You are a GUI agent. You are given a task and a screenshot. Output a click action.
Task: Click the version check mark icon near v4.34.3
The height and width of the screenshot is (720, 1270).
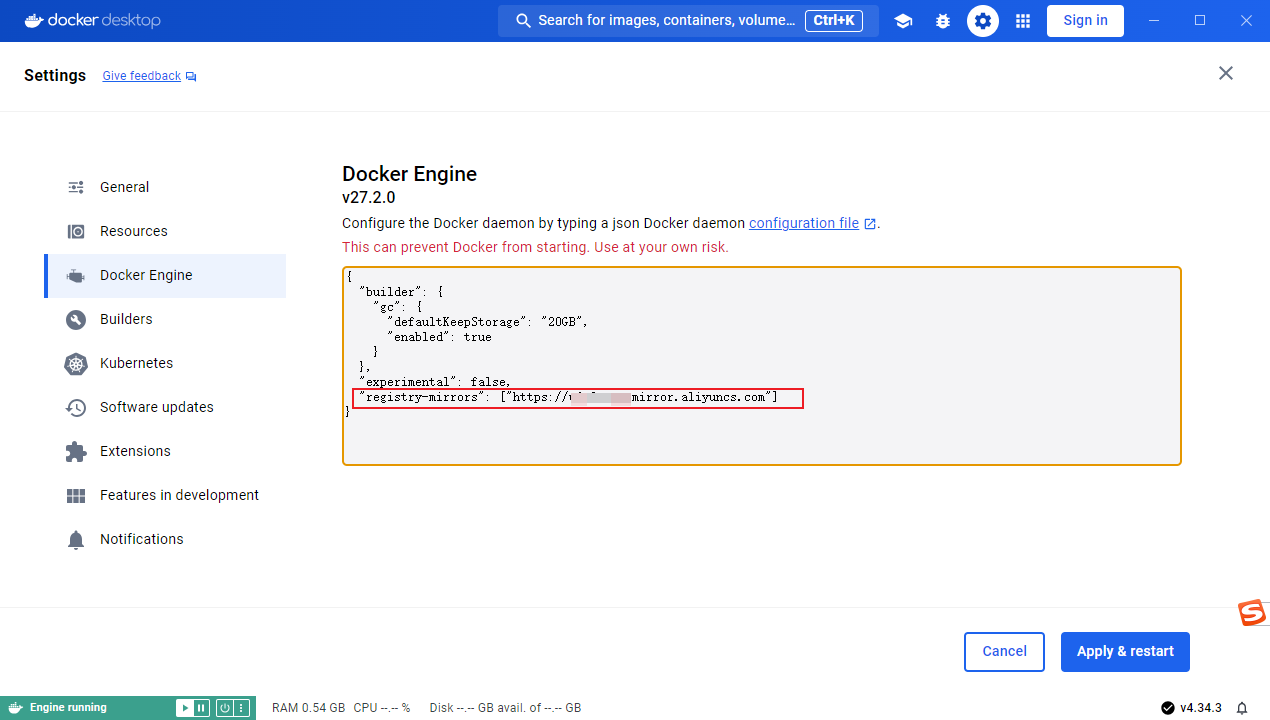(x=1168, y=708)
